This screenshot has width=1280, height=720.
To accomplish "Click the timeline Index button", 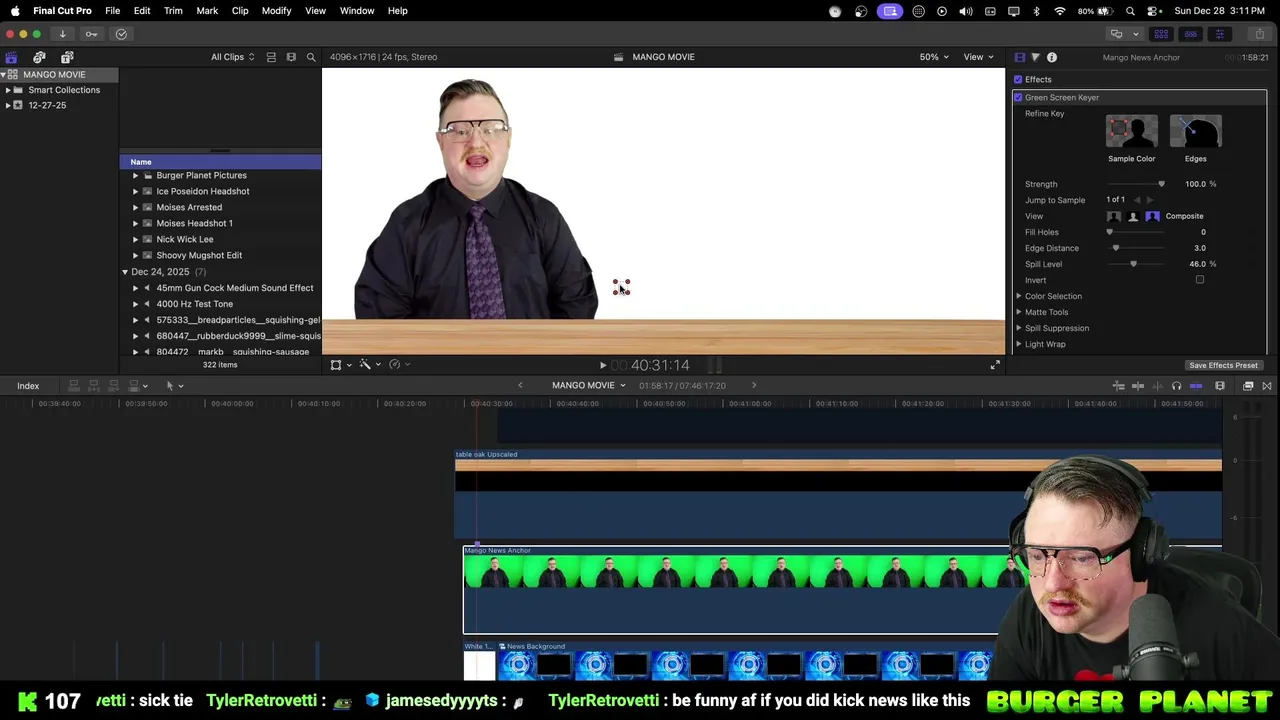I will coord(28,386).
